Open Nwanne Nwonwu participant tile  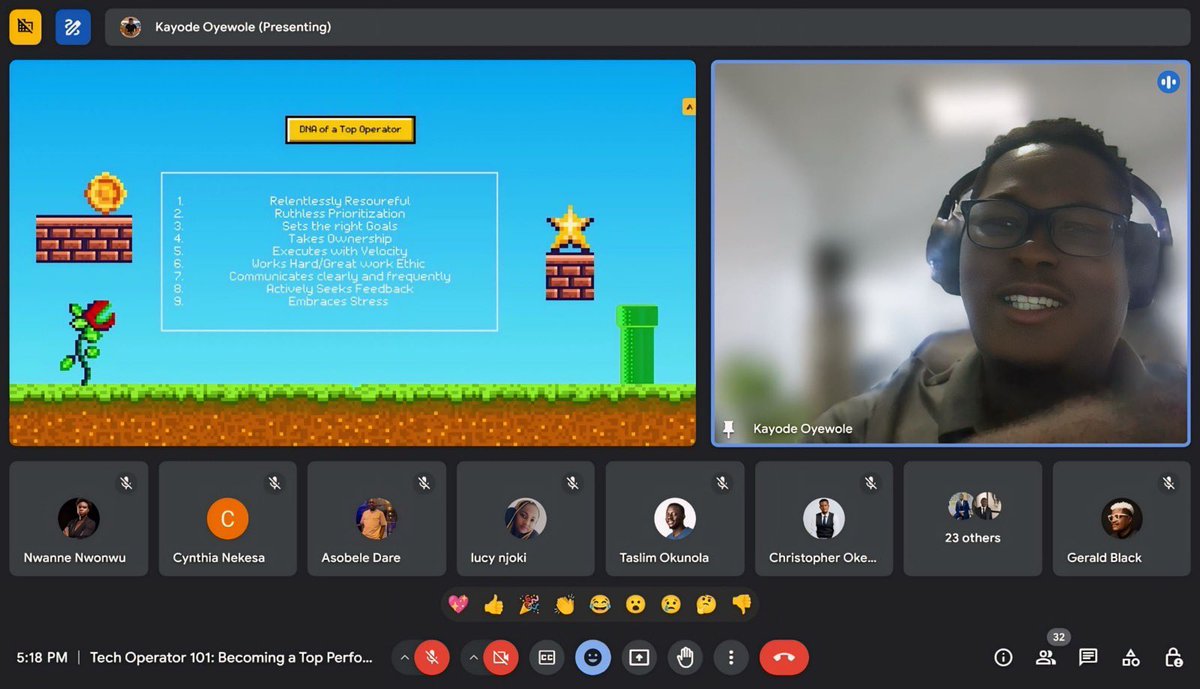[78, 518]
